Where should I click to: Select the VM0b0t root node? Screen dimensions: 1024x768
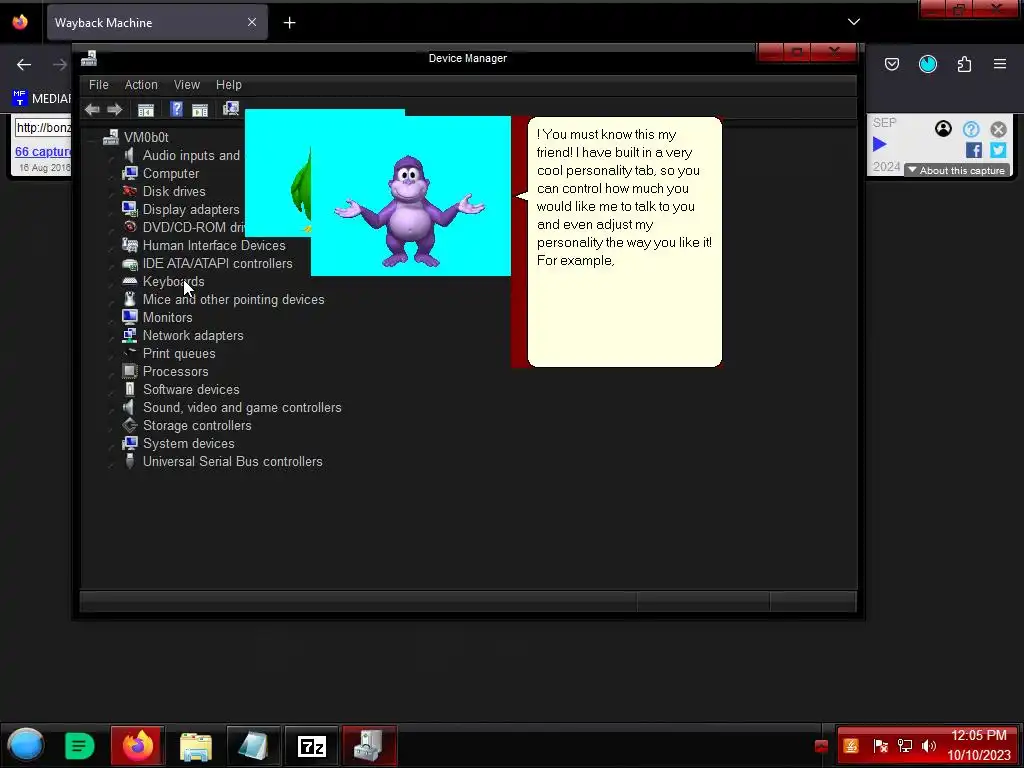coord(146,137)
